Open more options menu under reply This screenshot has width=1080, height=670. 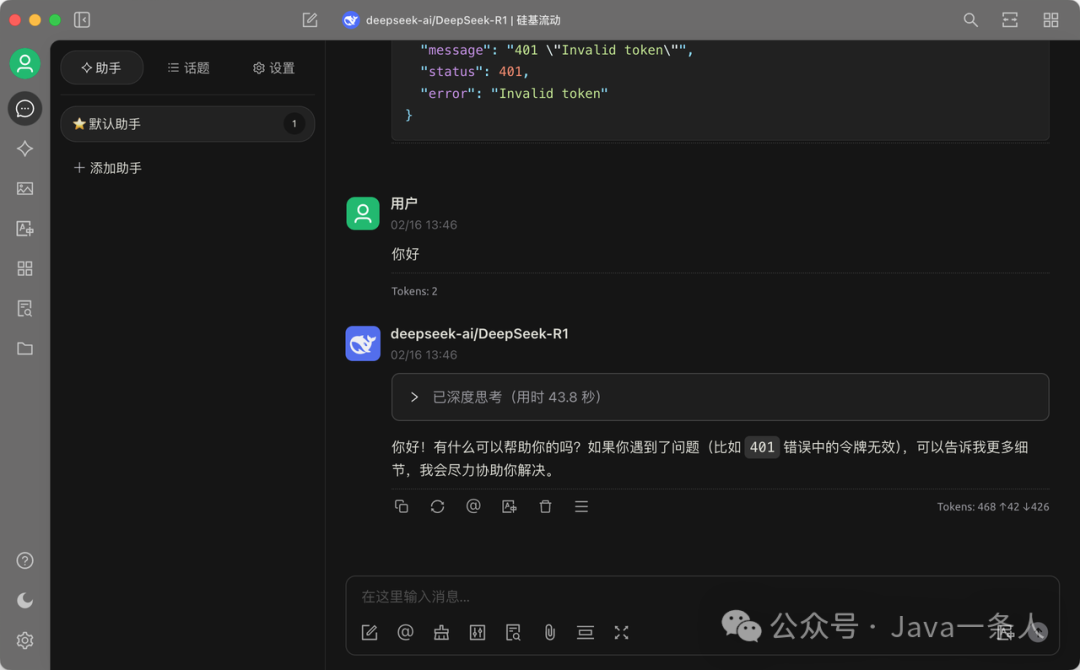pyautogui.click(x=581, y=507)
